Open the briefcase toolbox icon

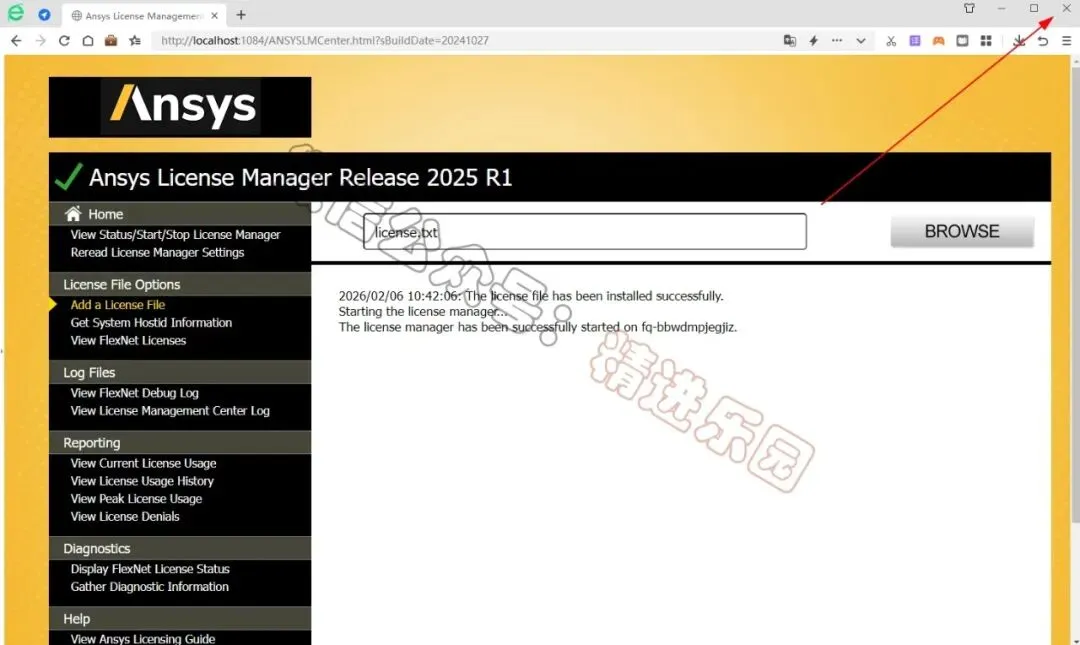[x=111, y=41]
